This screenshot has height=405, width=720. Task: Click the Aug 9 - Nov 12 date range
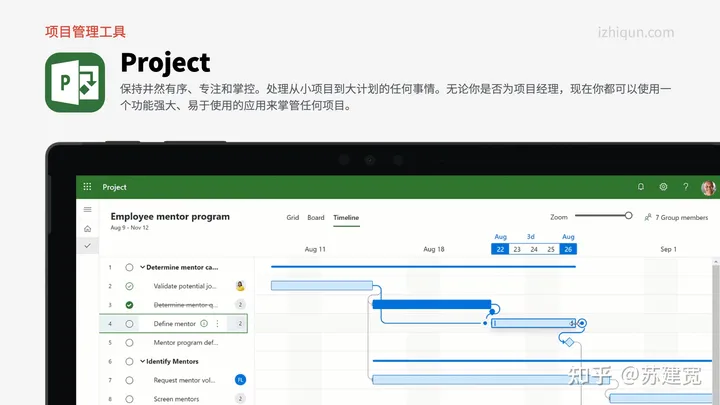pos(129,227)
